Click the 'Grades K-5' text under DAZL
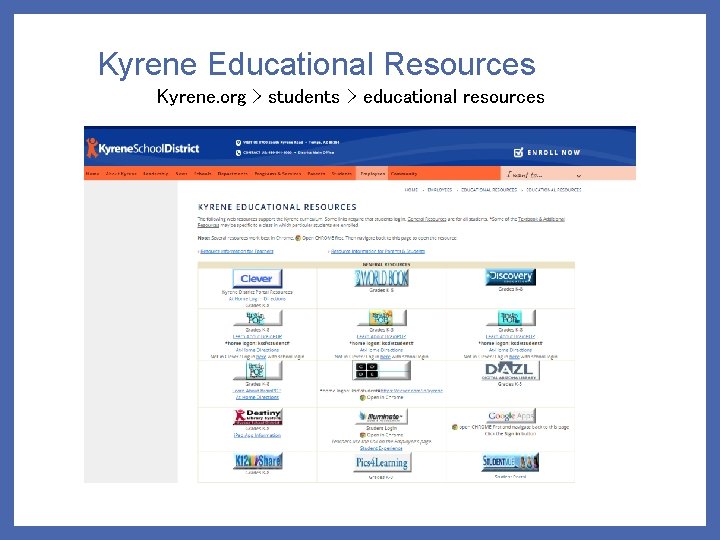The width and height of the screenshot is (720, 540). (x=510, y=384)
